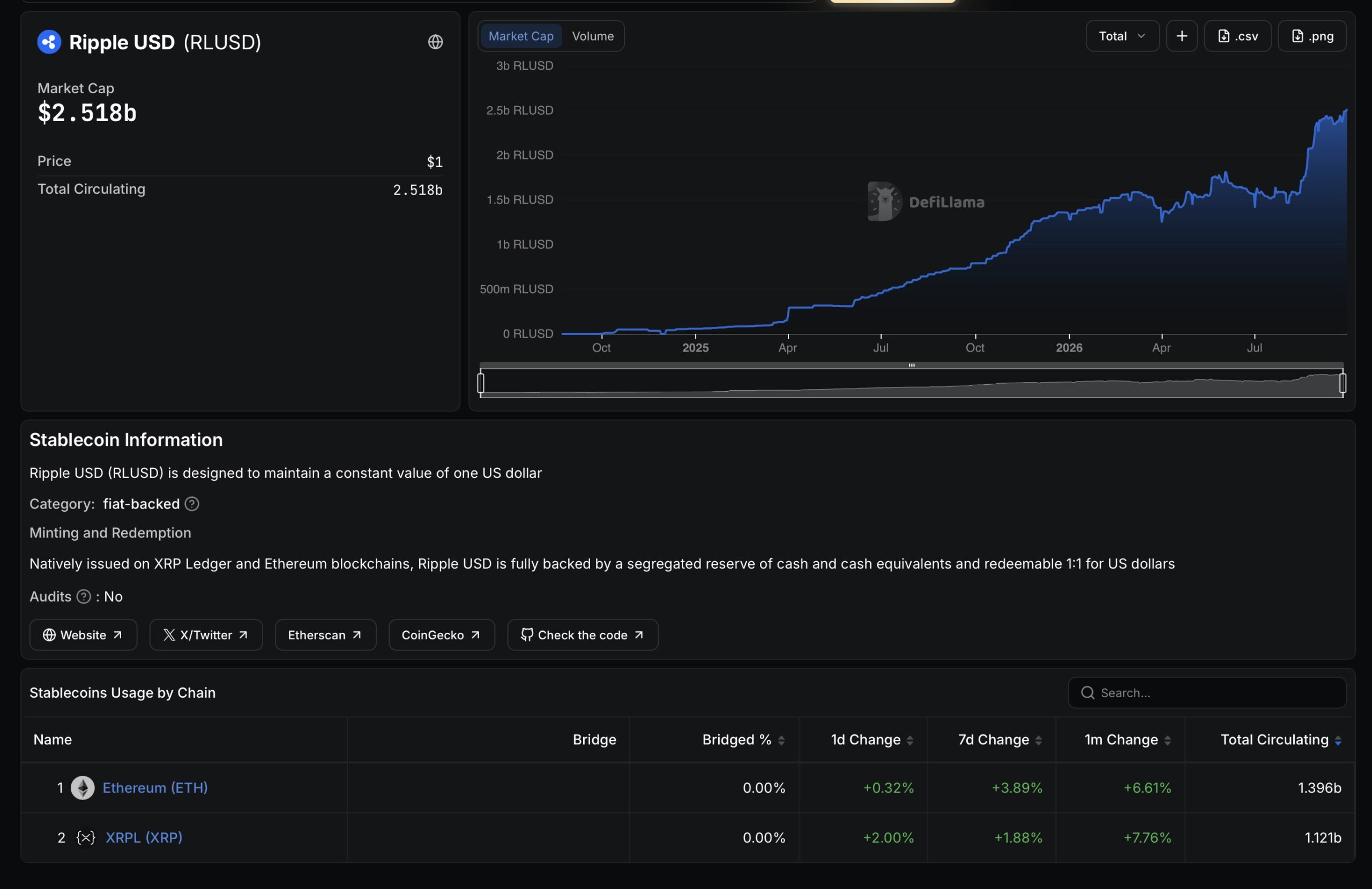The width and height of the screenshot is (1372, 889).
Task: Click the arrow icon on Website button
Action: [x=117, y=635]
